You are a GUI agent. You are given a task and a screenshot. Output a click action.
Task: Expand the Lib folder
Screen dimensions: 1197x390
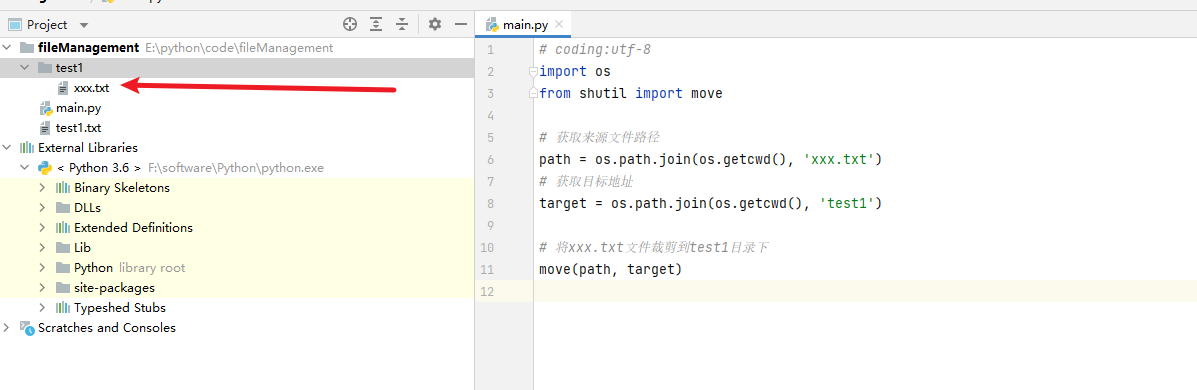[43, 247]
